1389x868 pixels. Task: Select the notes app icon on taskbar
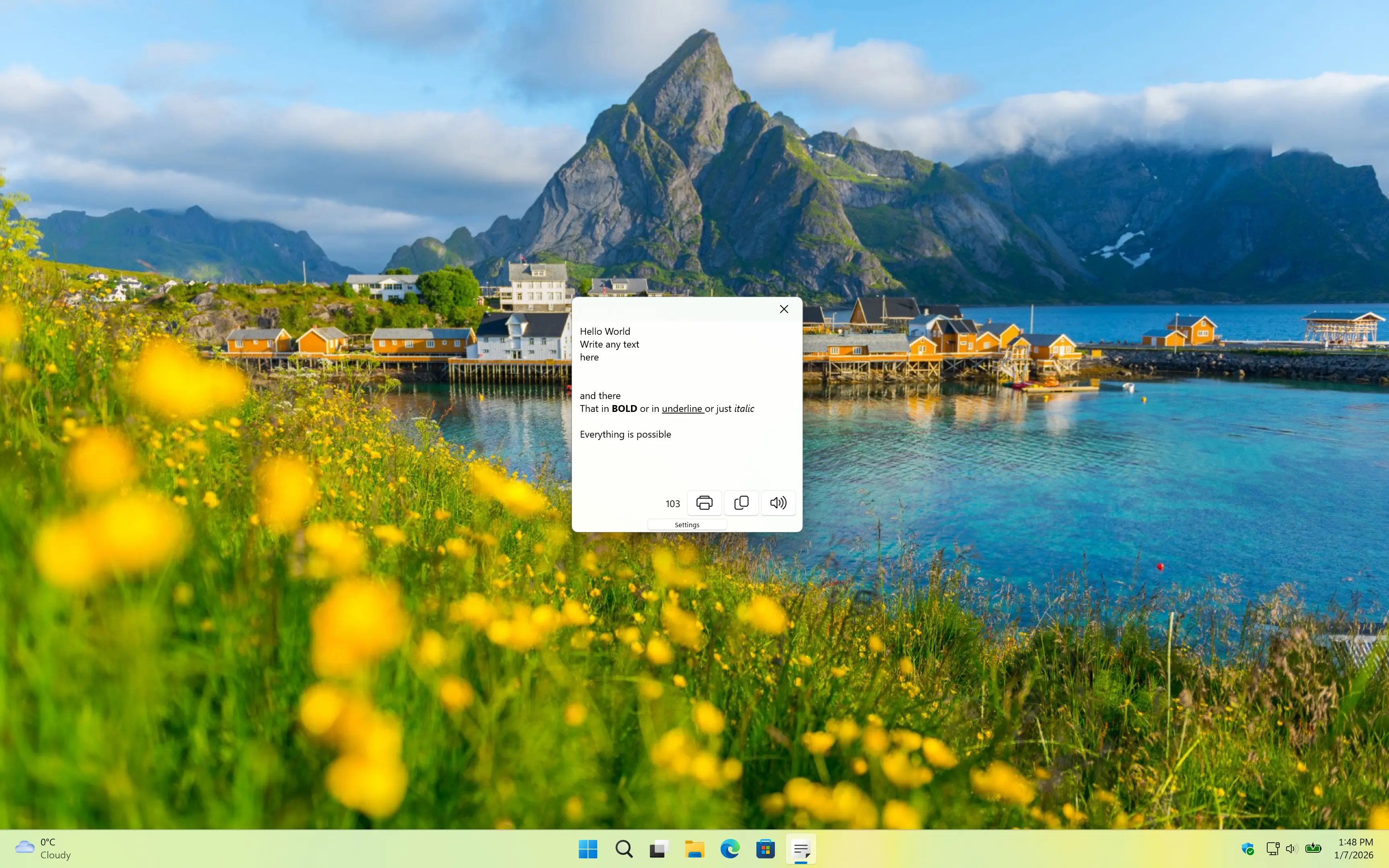801,849
